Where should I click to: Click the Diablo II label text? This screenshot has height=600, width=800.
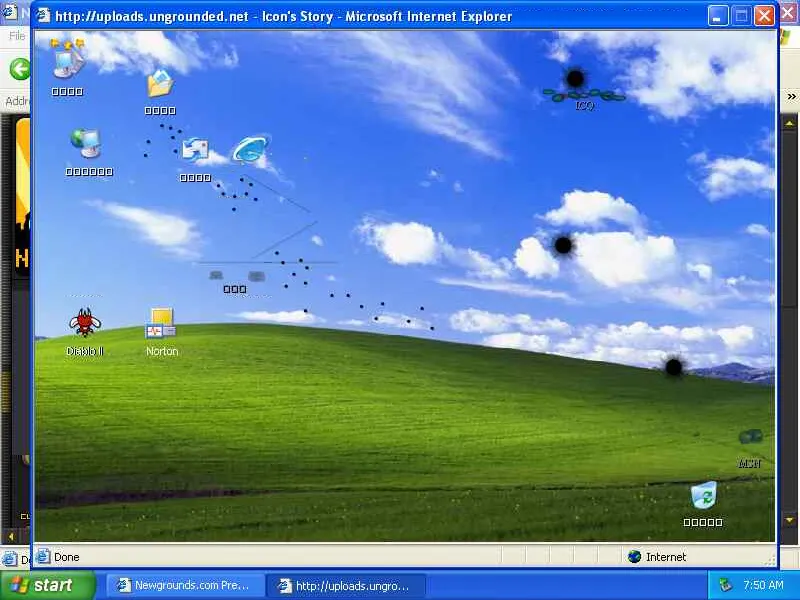(x=85, y=351)
